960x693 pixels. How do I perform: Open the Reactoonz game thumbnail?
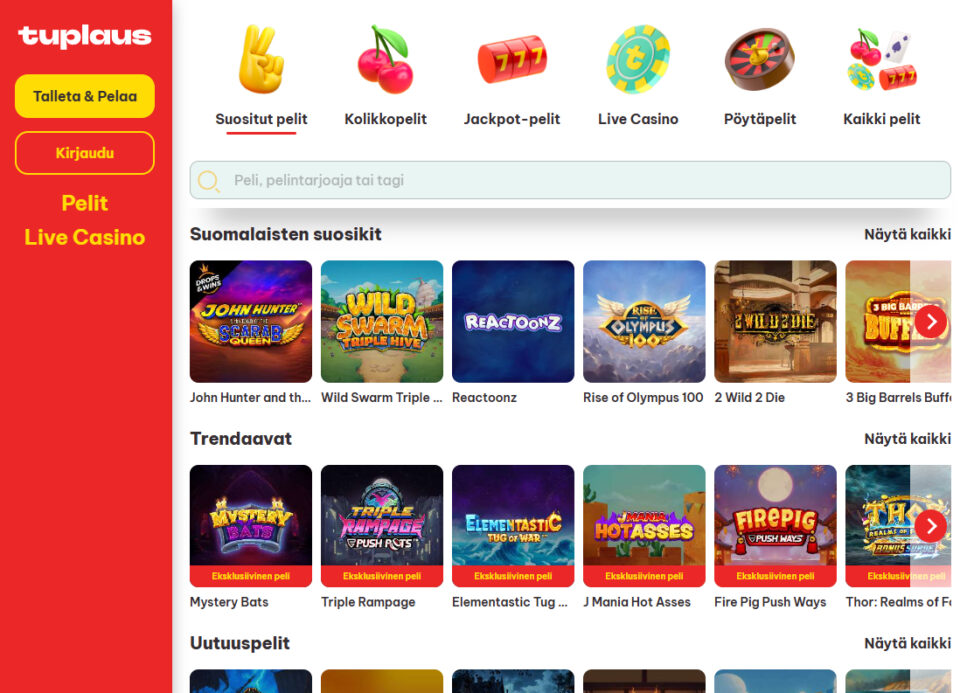(513, 321)
